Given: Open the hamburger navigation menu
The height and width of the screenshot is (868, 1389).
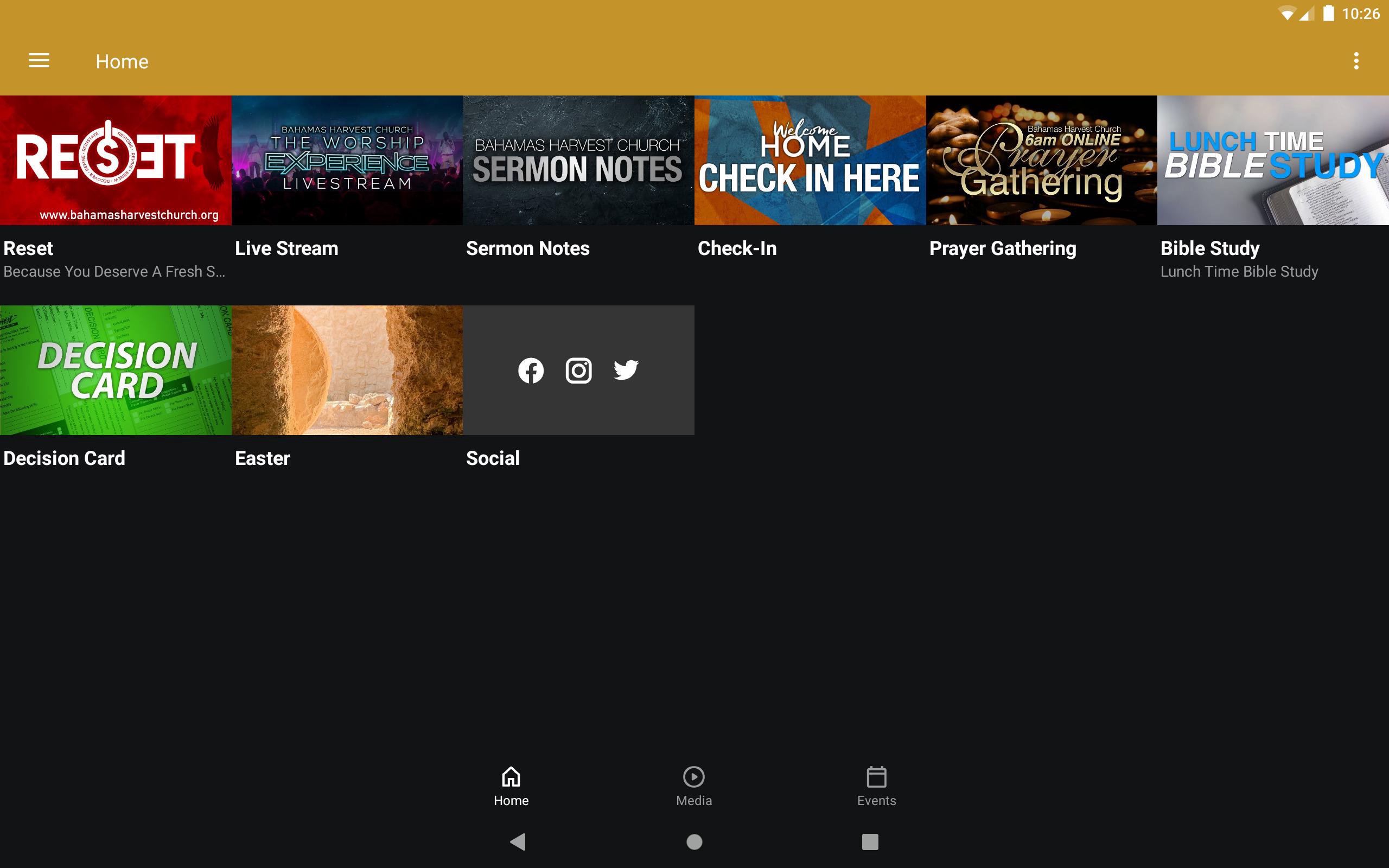Looking at the screenshot, I should [x=39, y=61].
